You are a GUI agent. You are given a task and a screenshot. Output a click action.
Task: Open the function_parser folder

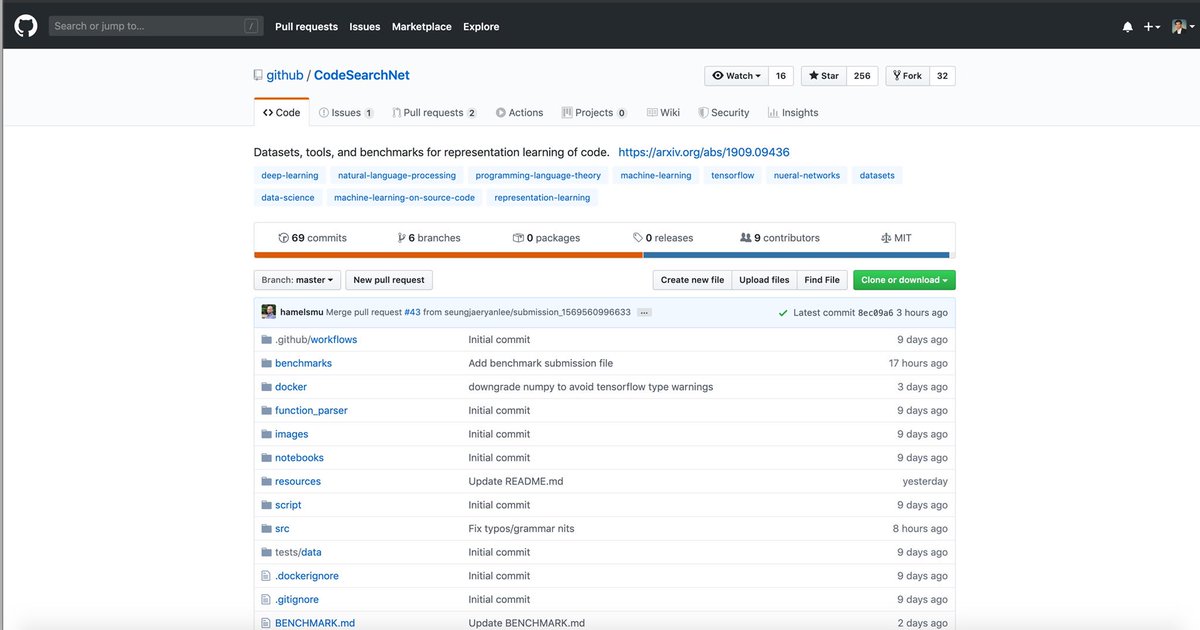click(311, 411)
